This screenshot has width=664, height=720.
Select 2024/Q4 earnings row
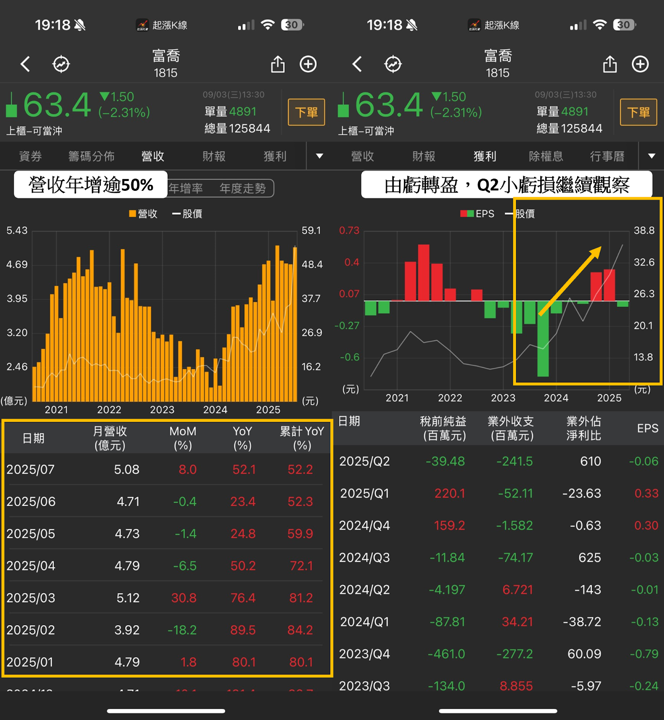point(498,525)
